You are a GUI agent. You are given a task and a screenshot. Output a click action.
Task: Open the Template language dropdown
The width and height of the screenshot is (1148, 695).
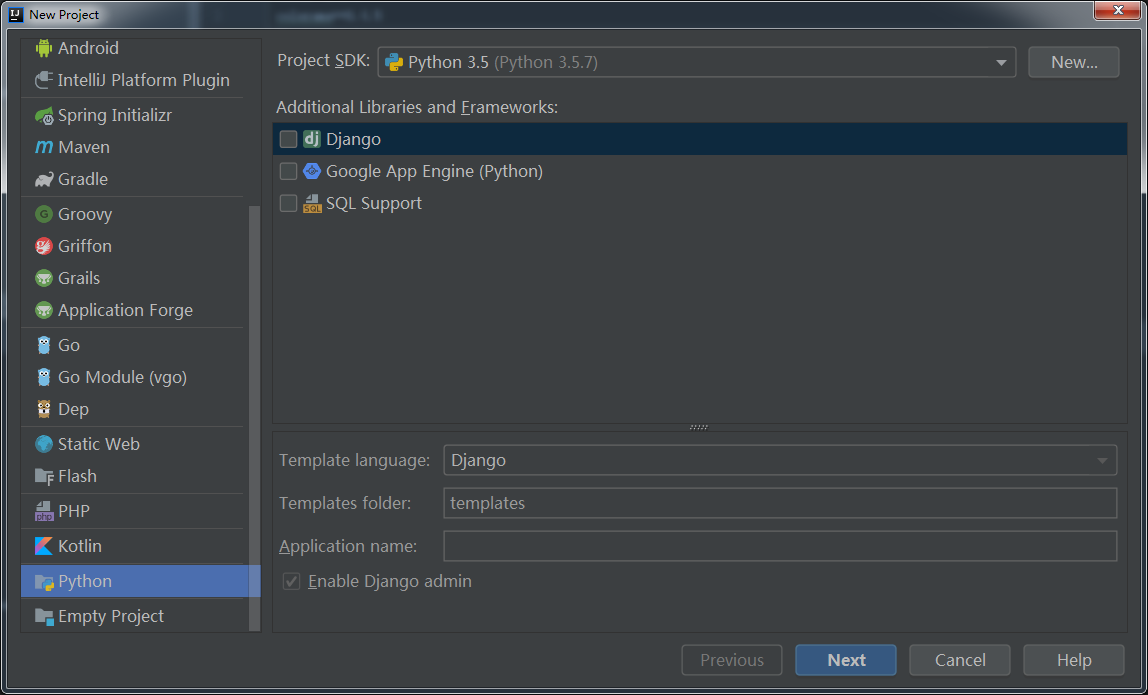pyautogui.click(x=780, y=461)
